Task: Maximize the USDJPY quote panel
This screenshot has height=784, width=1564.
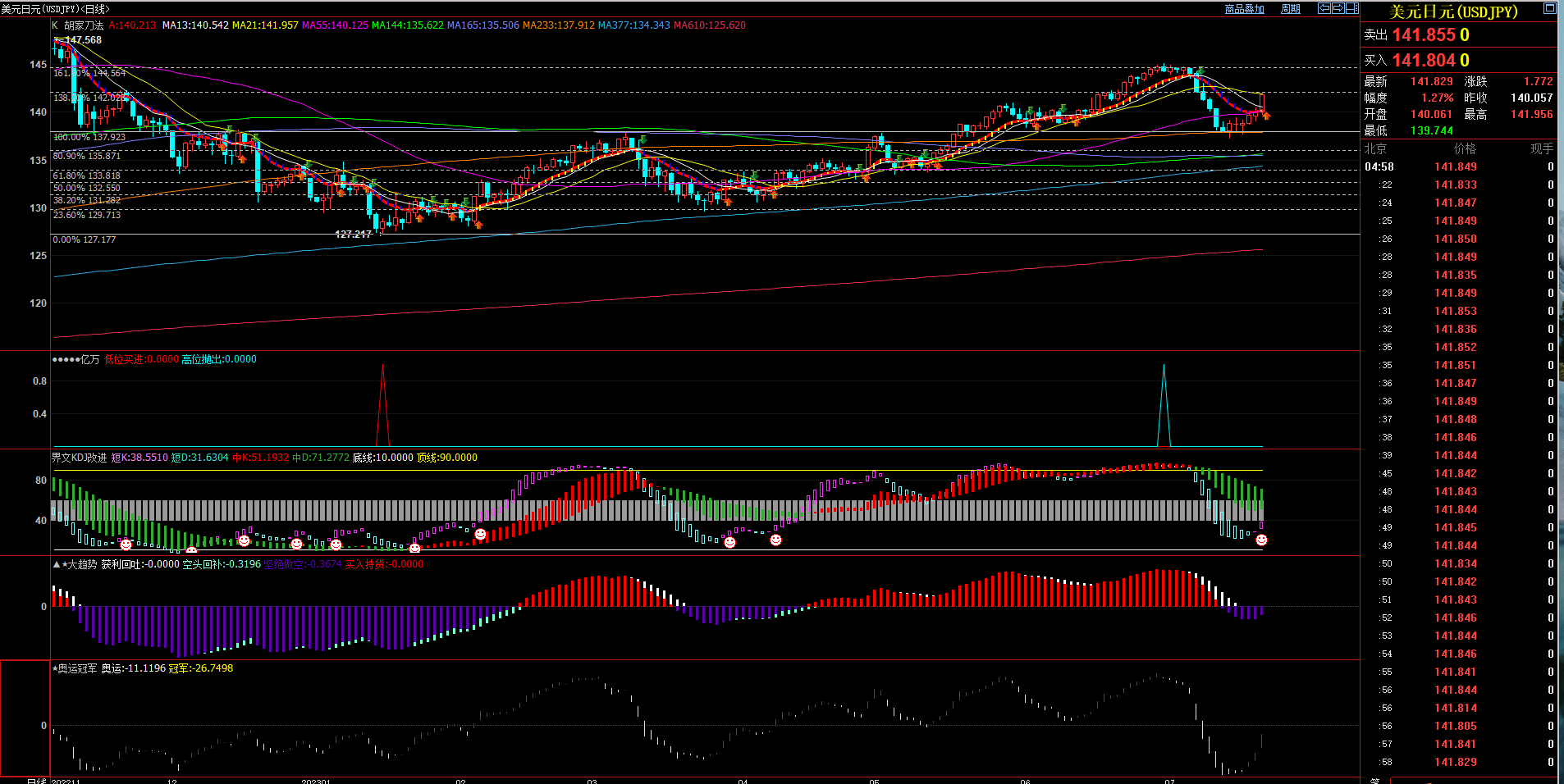Action: (x=1549, y=8)
